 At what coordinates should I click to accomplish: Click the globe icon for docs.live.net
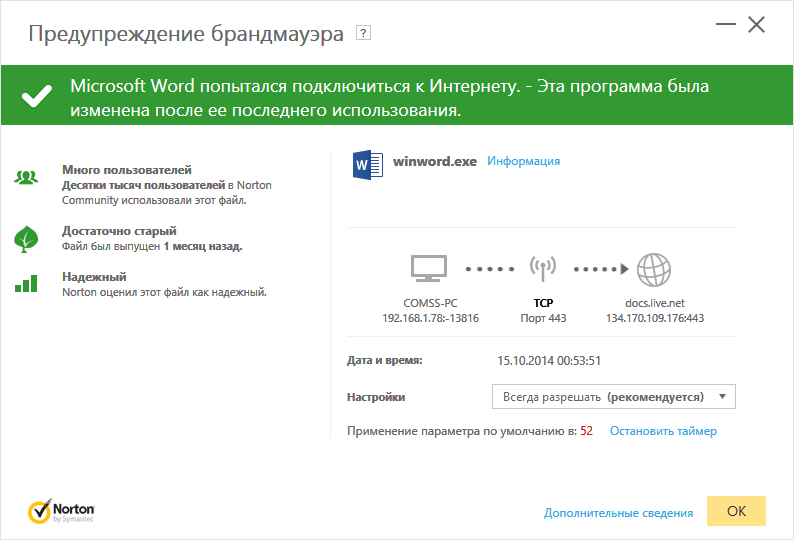[x=654, y=269]
